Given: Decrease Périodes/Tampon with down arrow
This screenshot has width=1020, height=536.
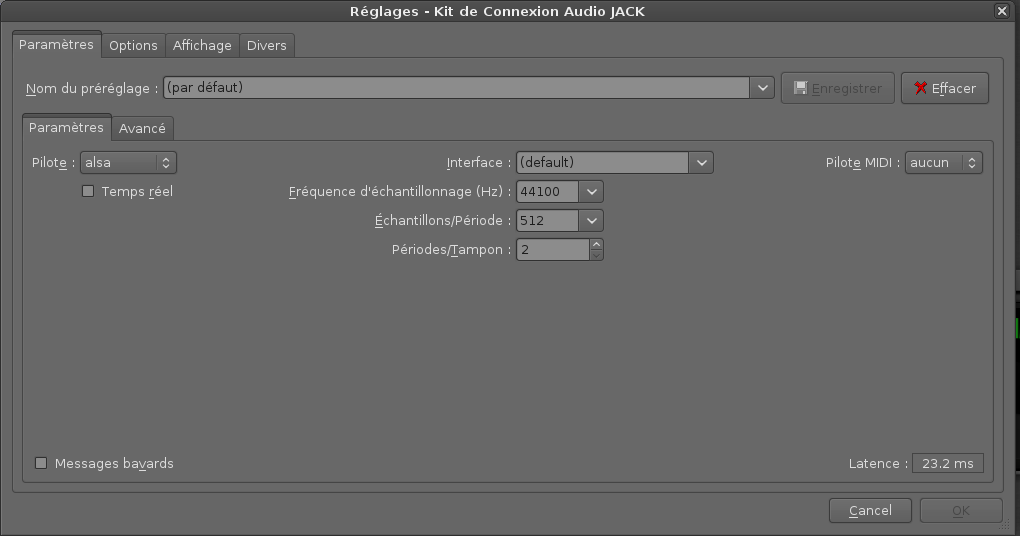Looking at the screenshot, I should [597, 255].
